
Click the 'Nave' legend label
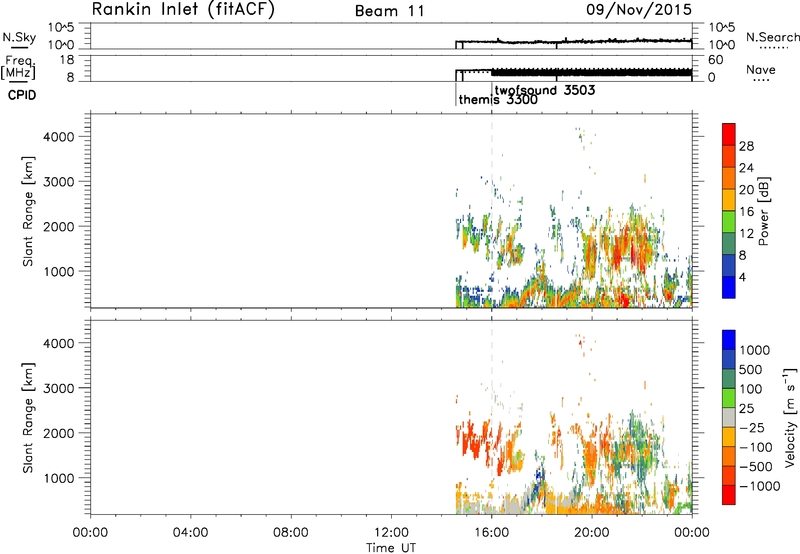(x=761, y=69)
